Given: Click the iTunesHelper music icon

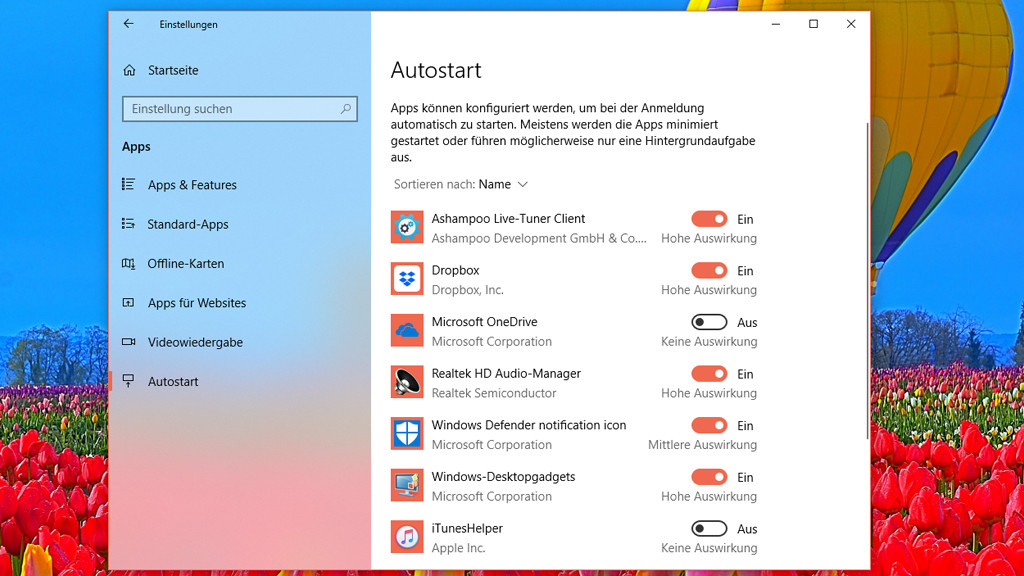Looking at the screenshot, I should 407,537.
